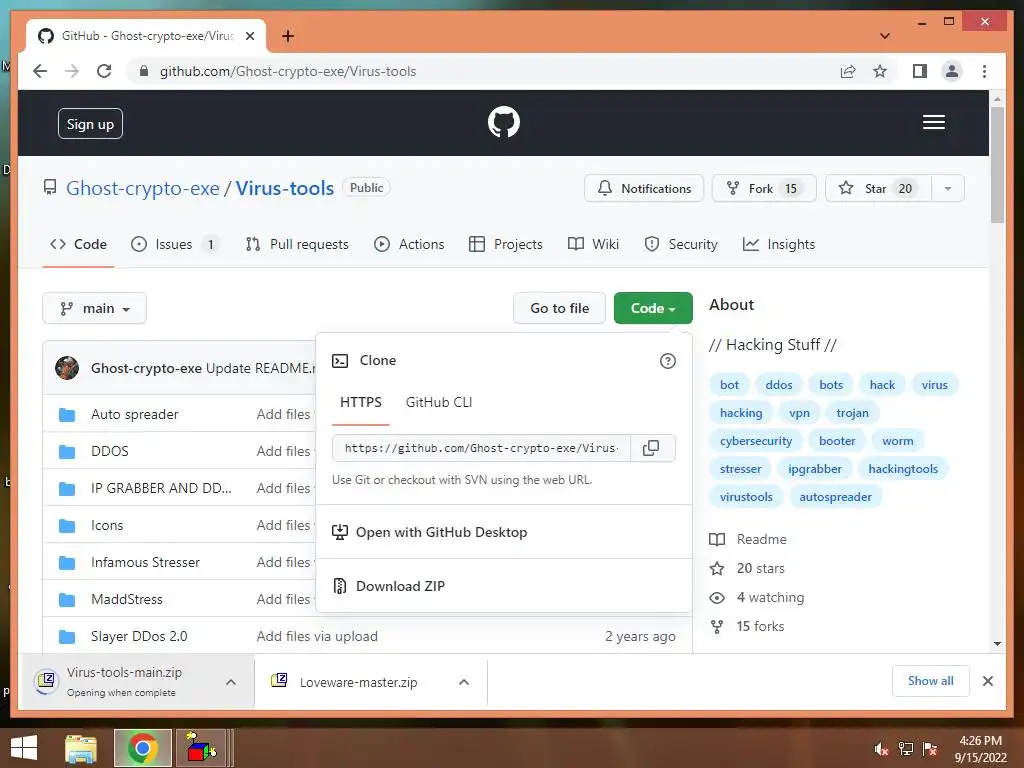Click Chrome icon in taskbar
This screenshot has width=1024, height=768.
[x=142, y=748]
